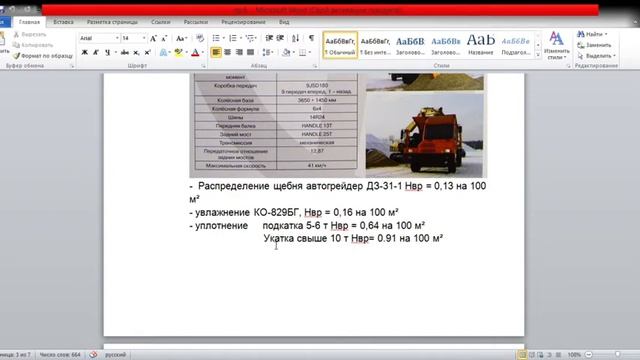The image size is (640, 360).
Task: Switch to Рассылки tab
Action: click(x=196, y=22)
